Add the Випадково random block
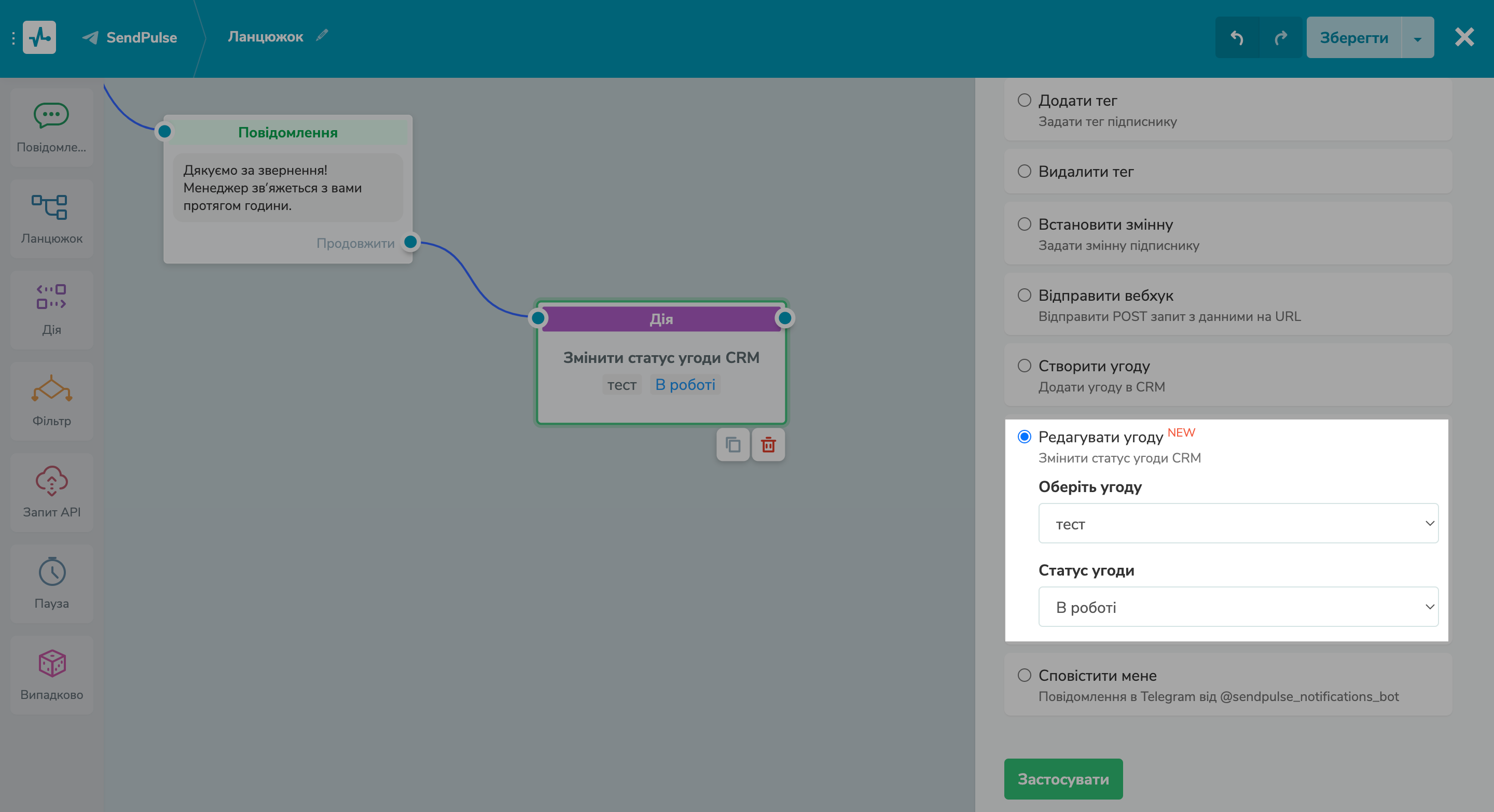1494x812 pixels. tap(51, 674)
